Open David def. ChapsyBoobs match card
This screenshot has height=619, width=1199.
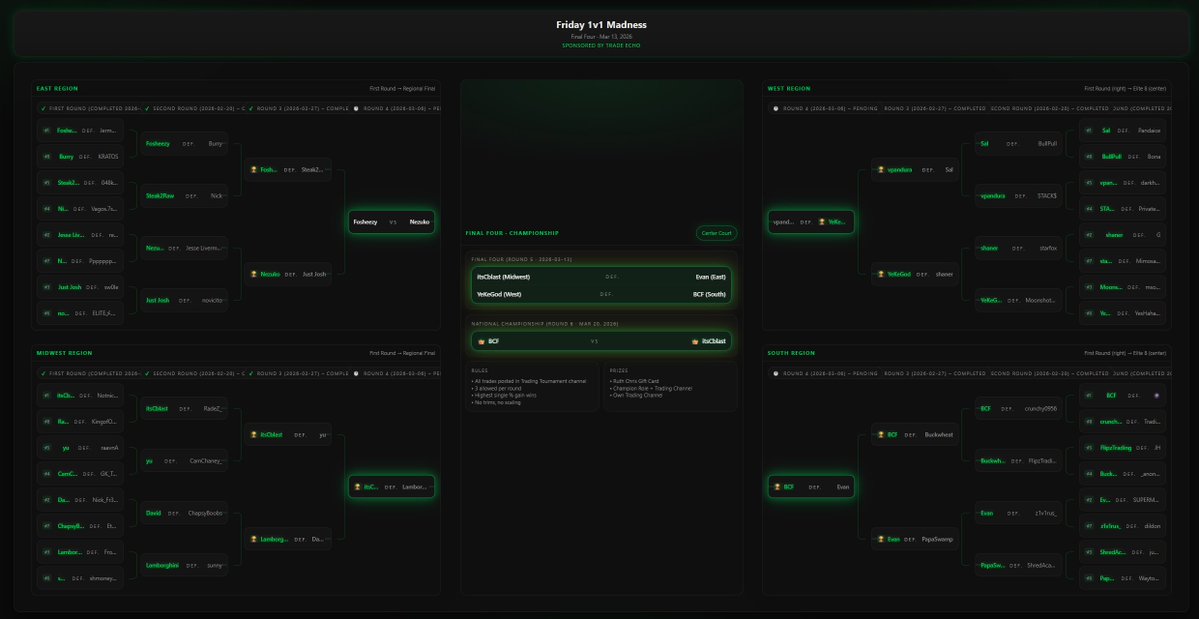[x=184, y=513]
